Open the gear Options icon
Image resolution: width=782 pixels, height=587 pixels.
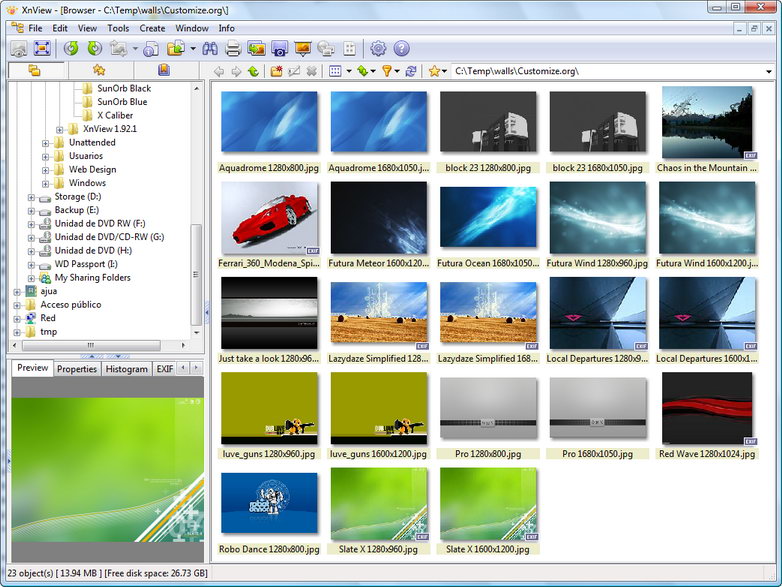[x=378, y=48]
